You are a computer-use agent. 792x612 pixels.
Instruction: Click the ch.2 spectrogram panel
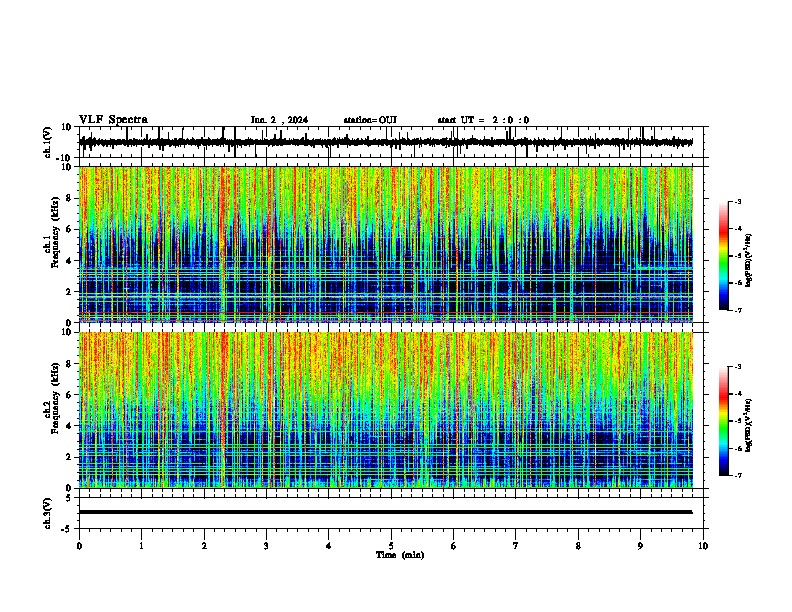coord(386,410)
